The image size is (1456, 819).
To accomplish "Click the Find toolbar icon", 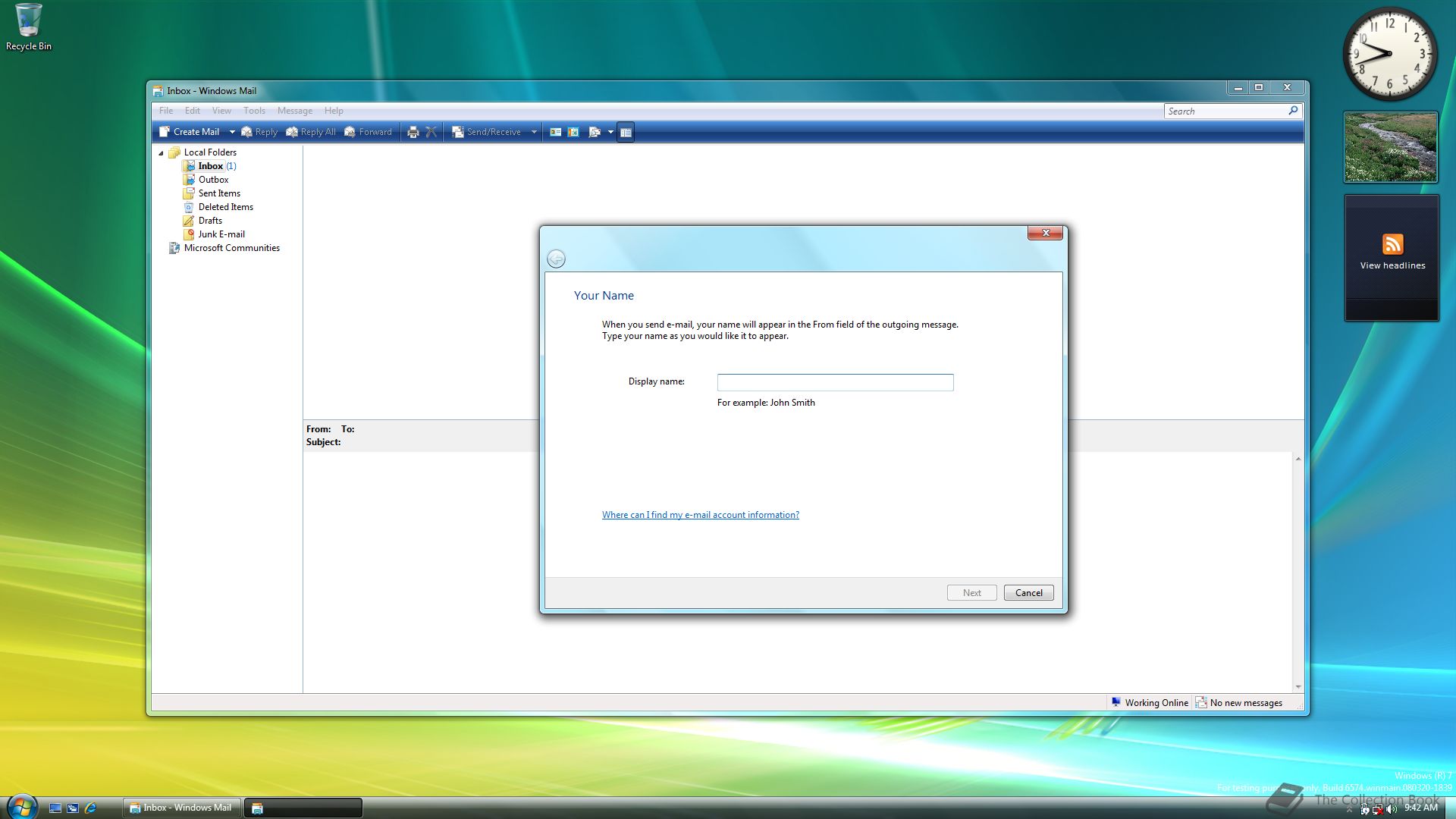I will tap(595, 132).
